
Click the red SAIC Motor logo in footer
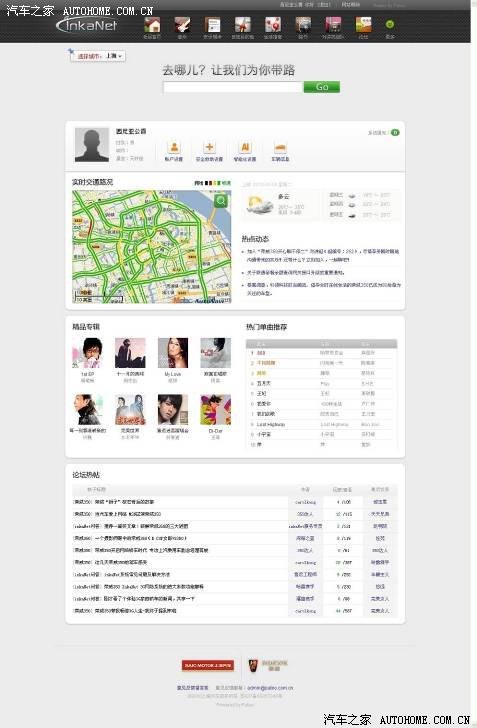click(208, 665)
